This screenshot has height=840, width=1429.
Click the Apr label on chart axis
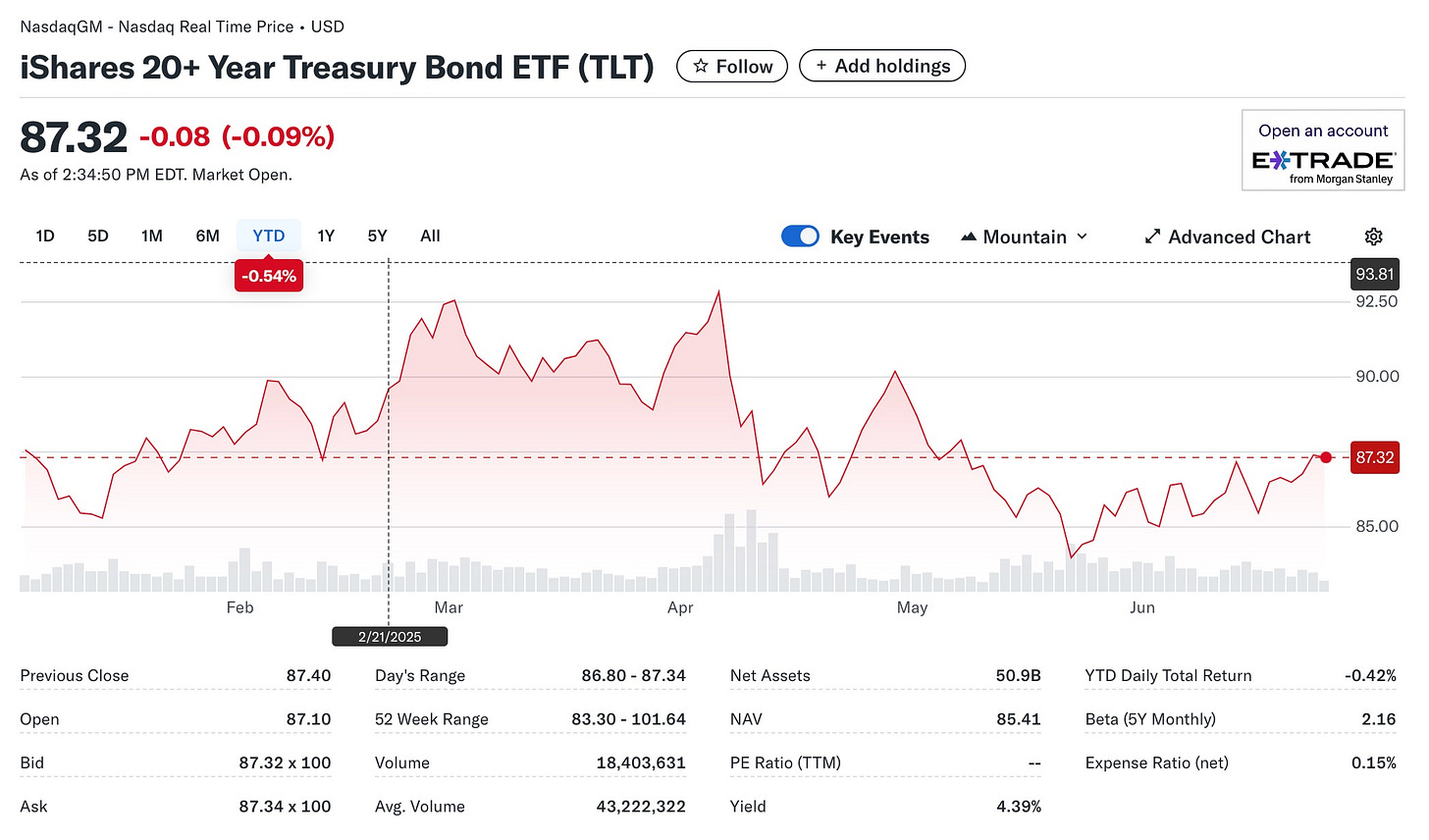coord(680,607)
